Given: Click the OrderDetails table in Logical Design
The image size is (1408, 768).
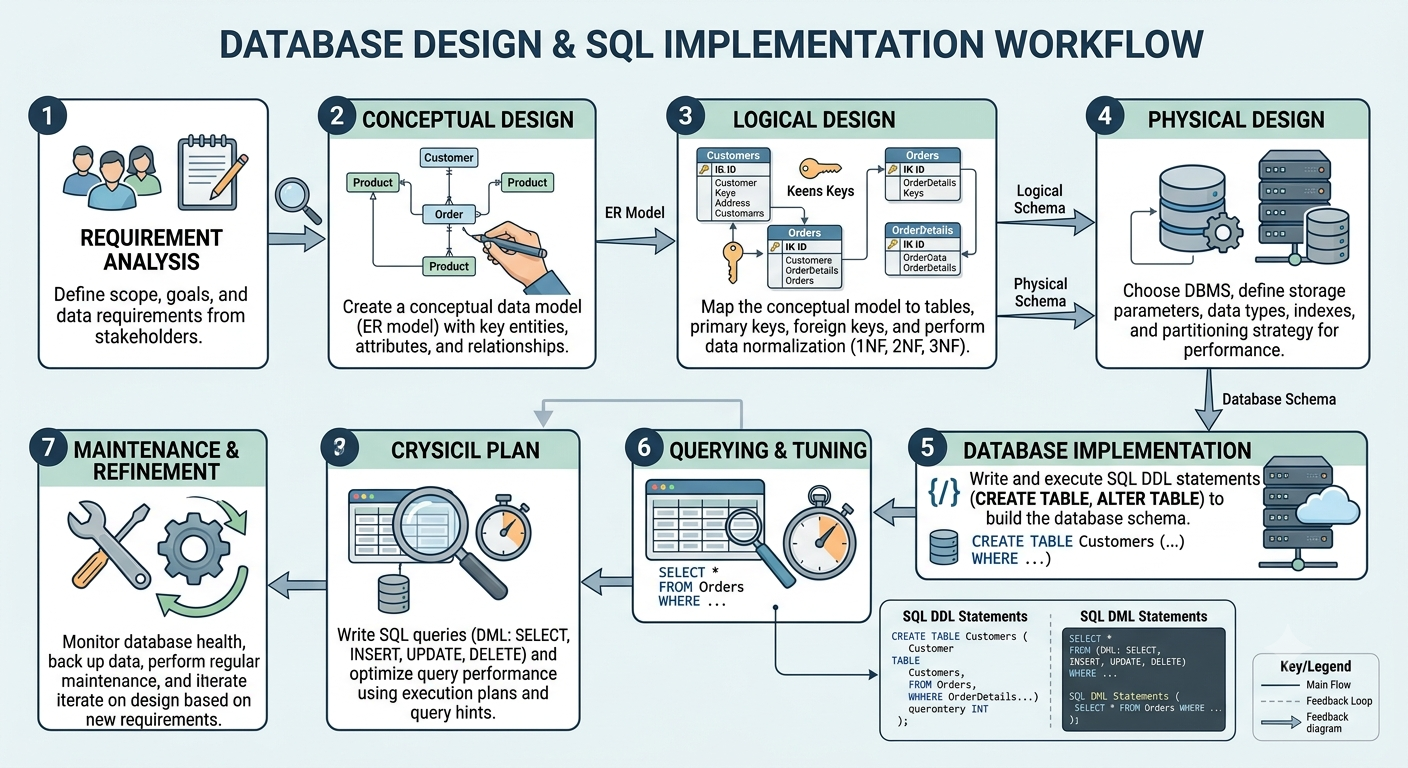Looking at the screenshot, I should 922,249.
